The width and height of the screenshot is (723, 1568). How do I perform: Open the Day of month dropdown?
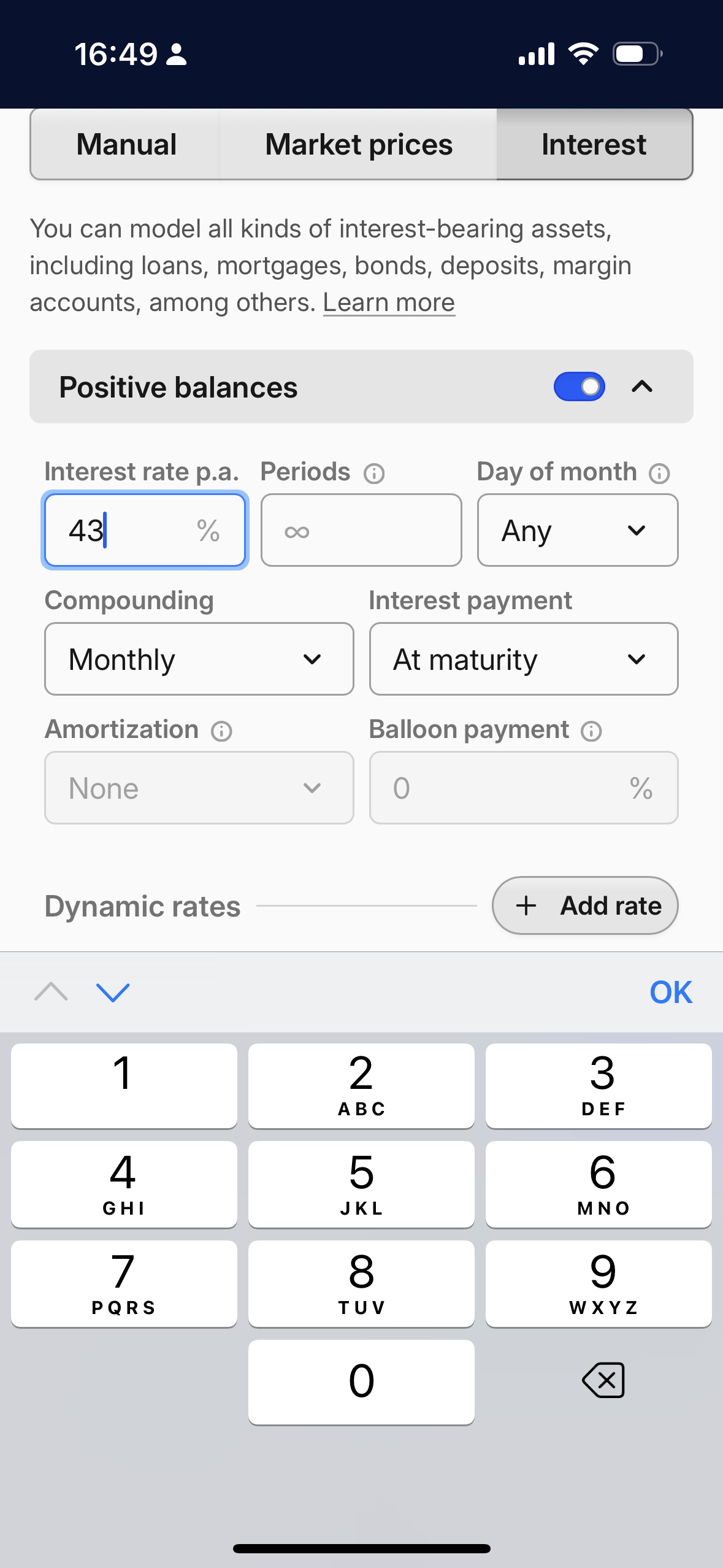(x=578, y=531)
